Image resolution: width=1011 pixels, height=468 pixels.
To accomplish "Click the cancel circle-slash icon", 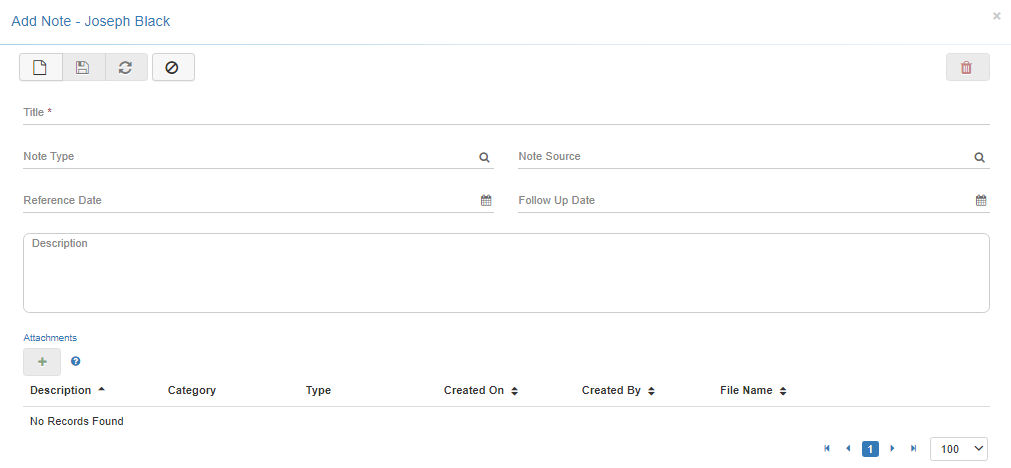I will tap(172, 67).
